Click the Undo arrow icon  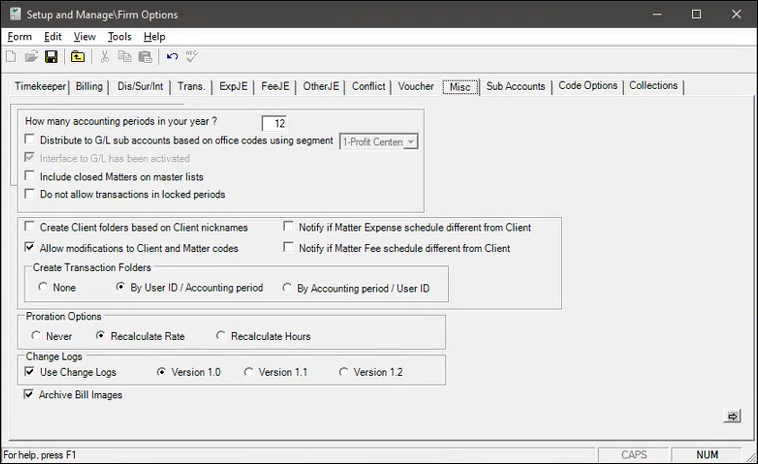(173, 57)
